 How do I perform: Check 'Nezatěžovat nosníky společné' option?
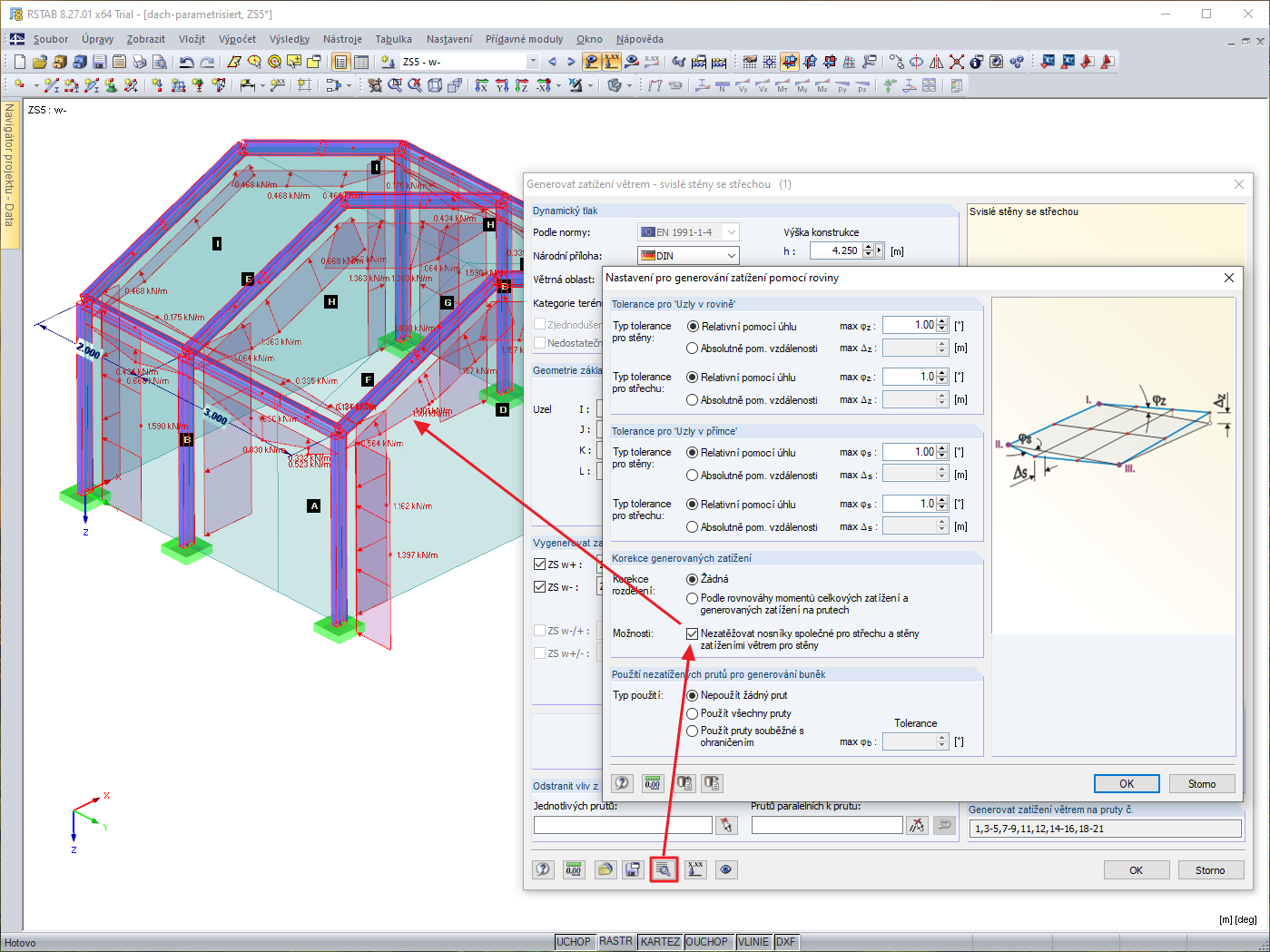pos(693,633)
